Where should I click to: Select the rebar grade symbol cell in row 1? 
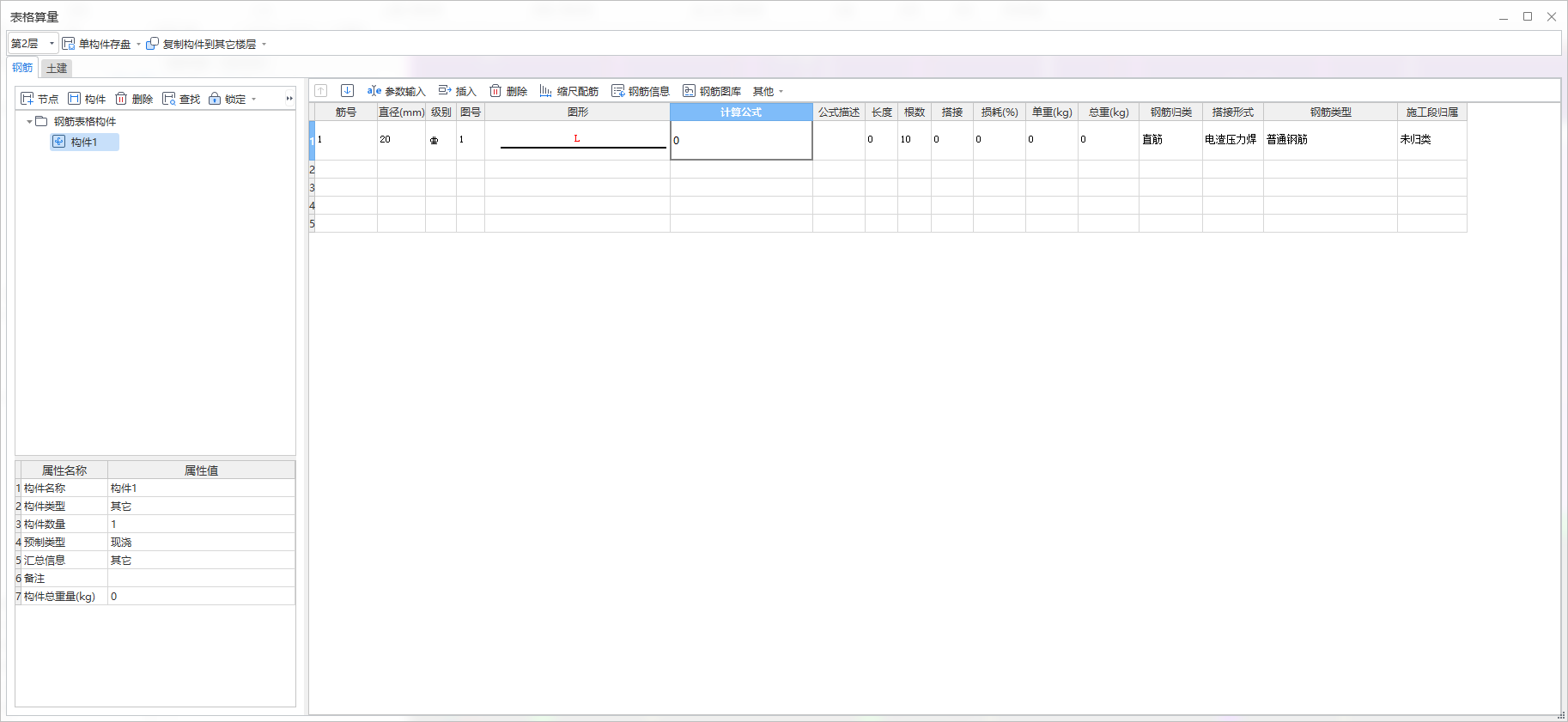[x=441, y=140]
